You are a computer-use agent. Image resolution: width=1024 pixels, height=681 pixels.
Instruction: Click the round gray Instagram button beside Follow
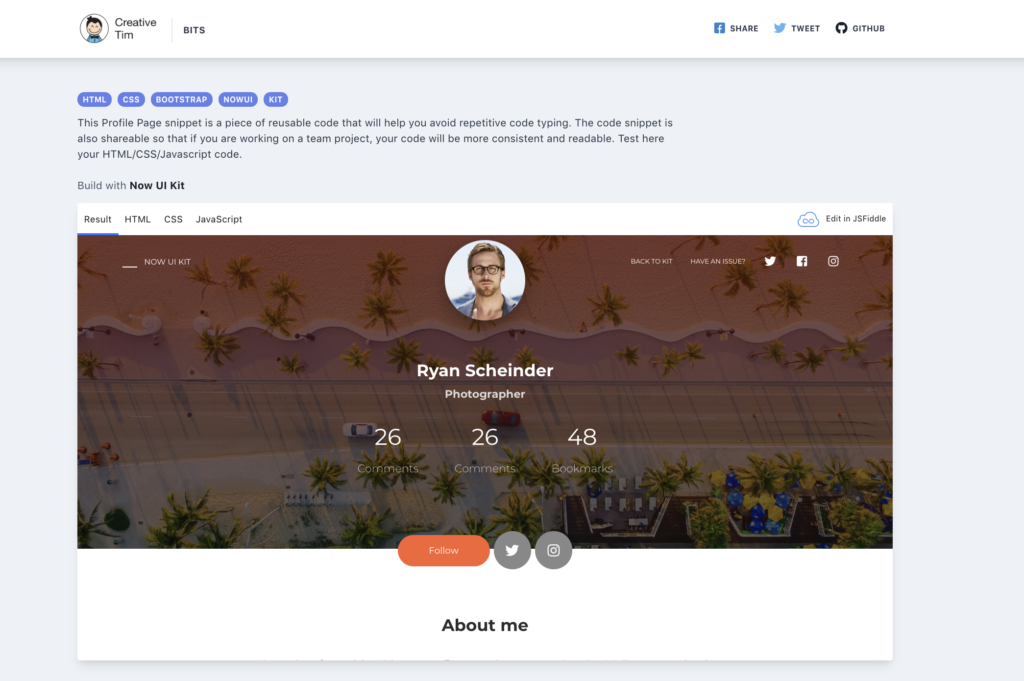(x=553, y=550)
